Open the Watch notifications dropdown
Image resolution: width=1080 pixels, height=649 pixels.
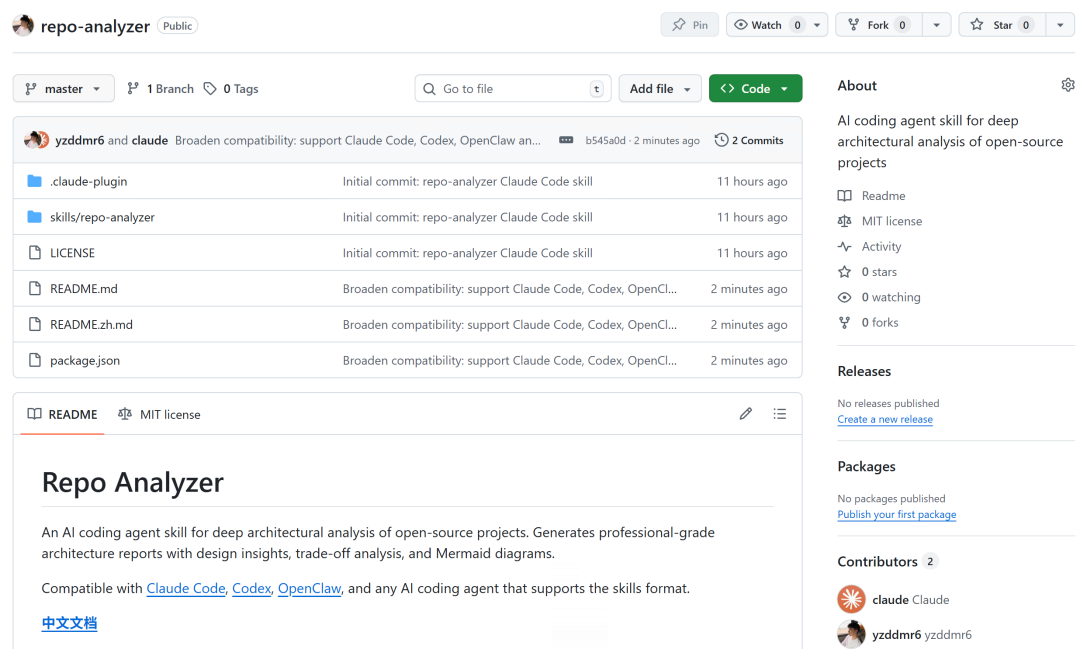777,25
